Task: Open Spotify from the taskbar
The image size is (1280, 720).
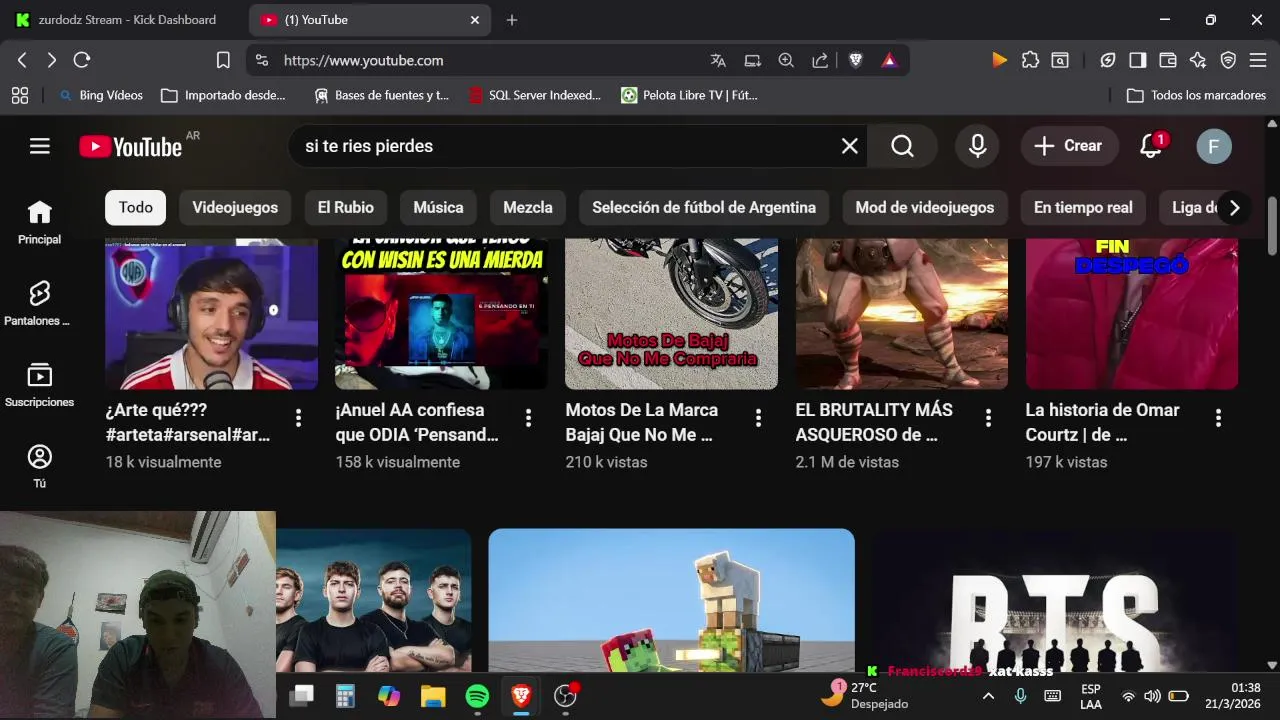Action: pos(477,696)
